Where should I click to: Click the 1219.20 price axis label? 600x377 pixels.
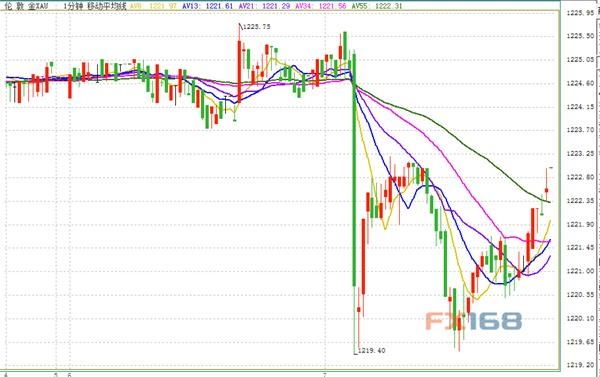[580, 365]
